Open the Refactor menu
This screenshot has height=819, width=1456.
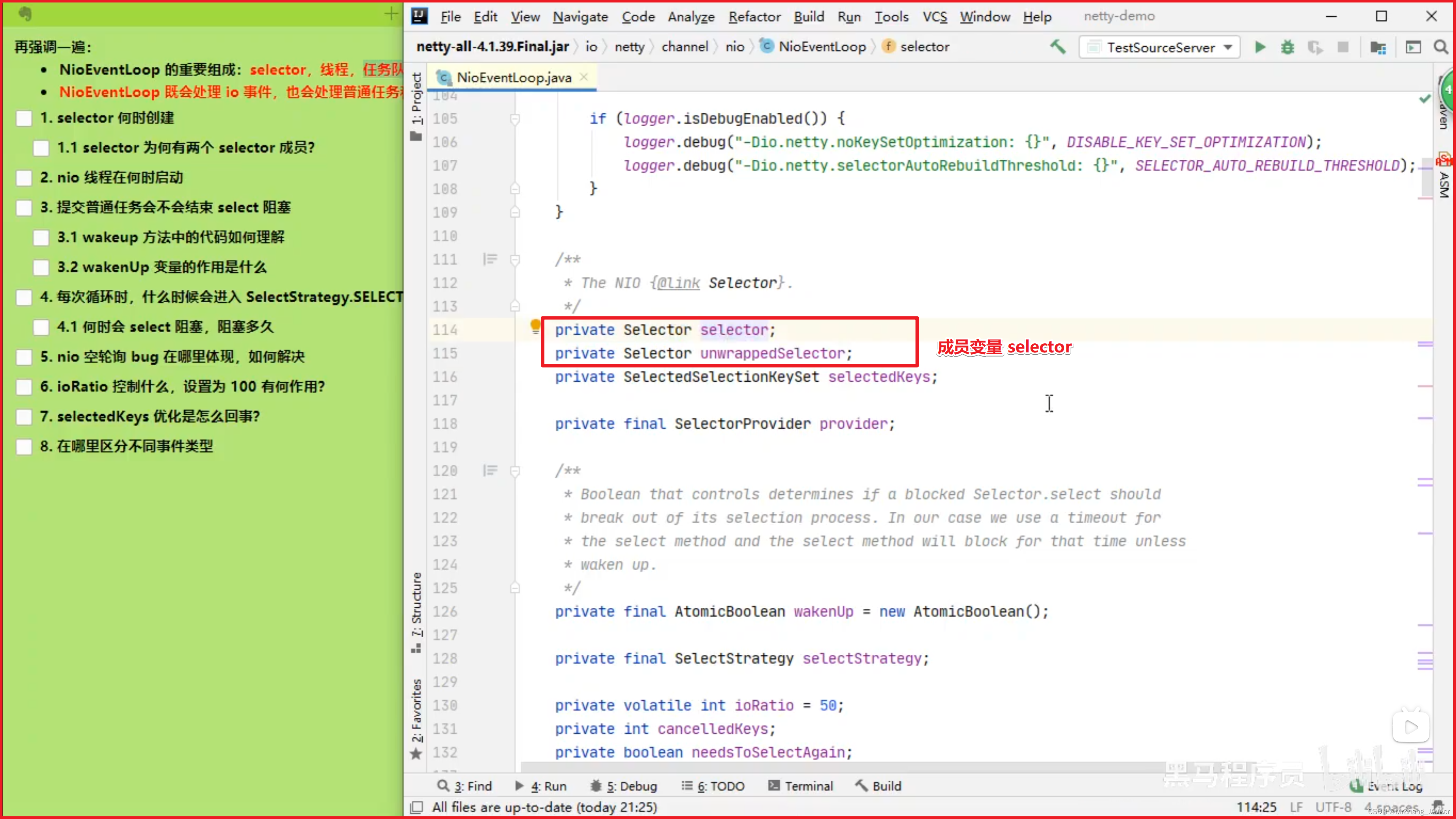click(755, 16)
